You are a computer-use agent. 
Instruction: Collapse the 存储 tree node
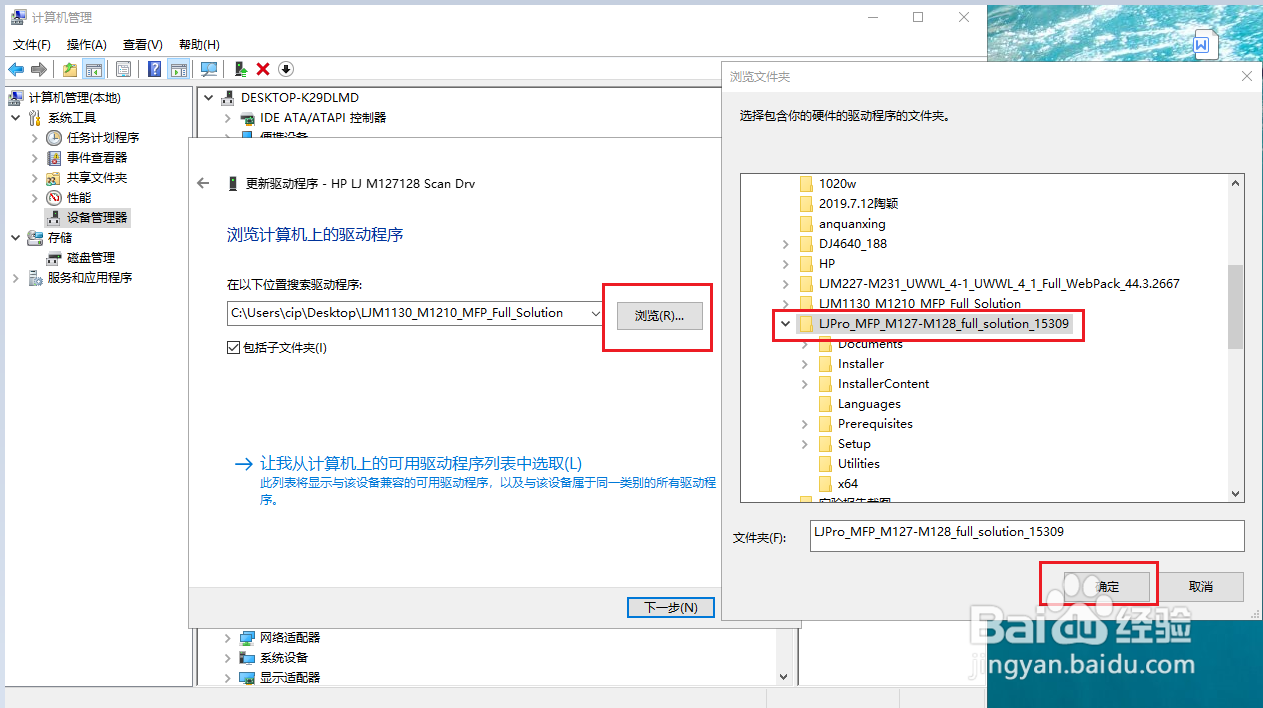tap(16, 238)
